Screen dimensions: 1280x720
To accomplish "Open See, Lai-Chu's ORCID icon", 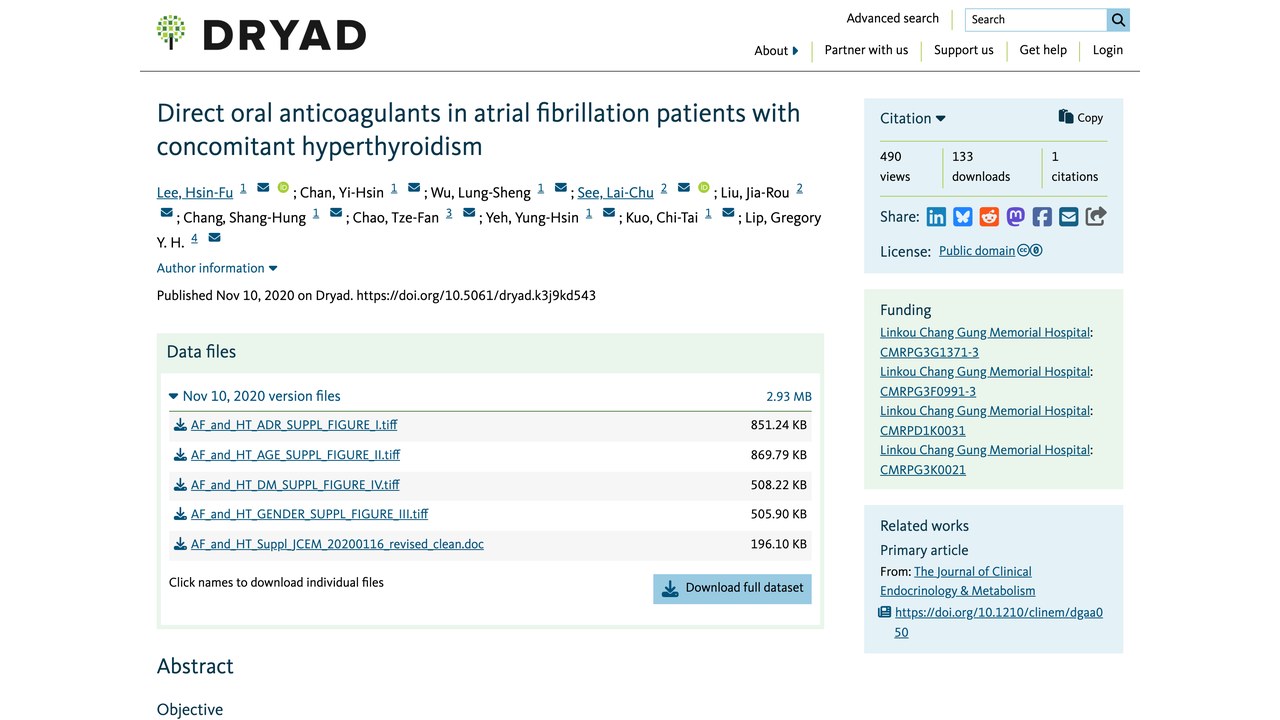I will coord(704,187).
